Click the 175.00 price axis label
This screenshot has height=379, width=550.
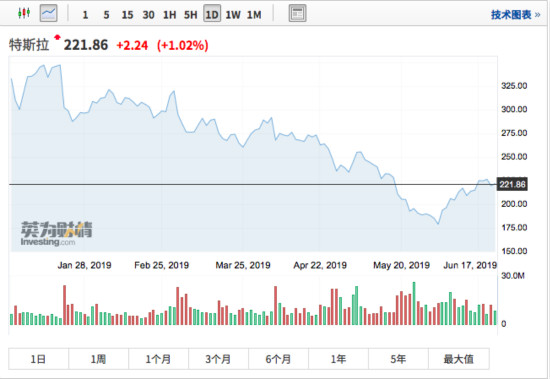click(x=514, y=227)
